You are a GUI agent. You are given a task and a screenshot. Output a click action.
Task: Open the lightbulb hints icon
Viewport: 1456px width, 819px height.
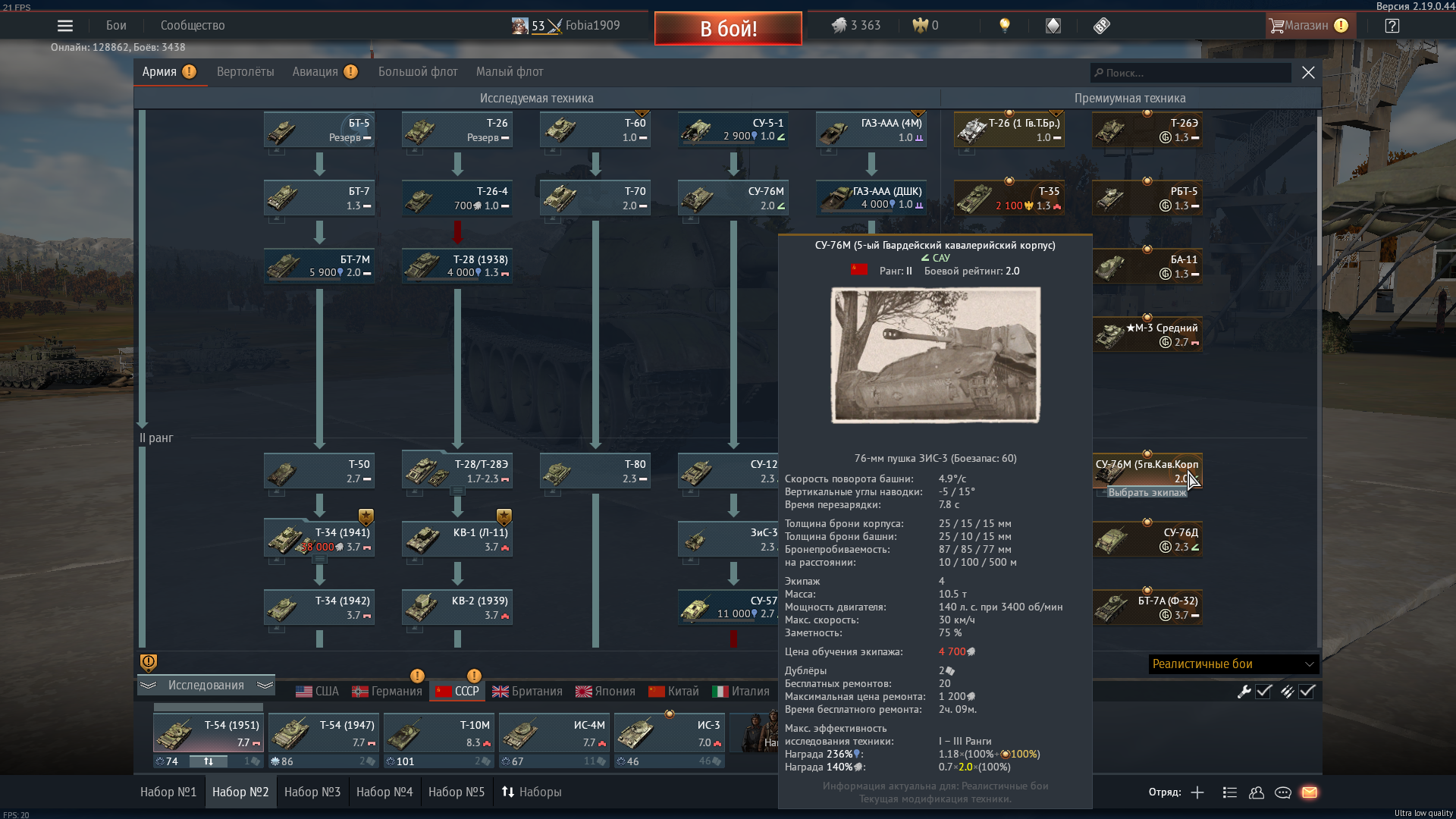click(1005, 26)
